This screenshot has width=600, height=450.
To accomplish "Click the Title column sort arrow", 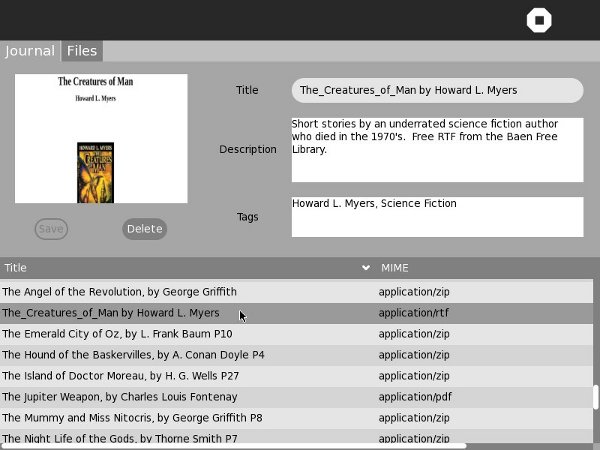I will tap(366, 268).
